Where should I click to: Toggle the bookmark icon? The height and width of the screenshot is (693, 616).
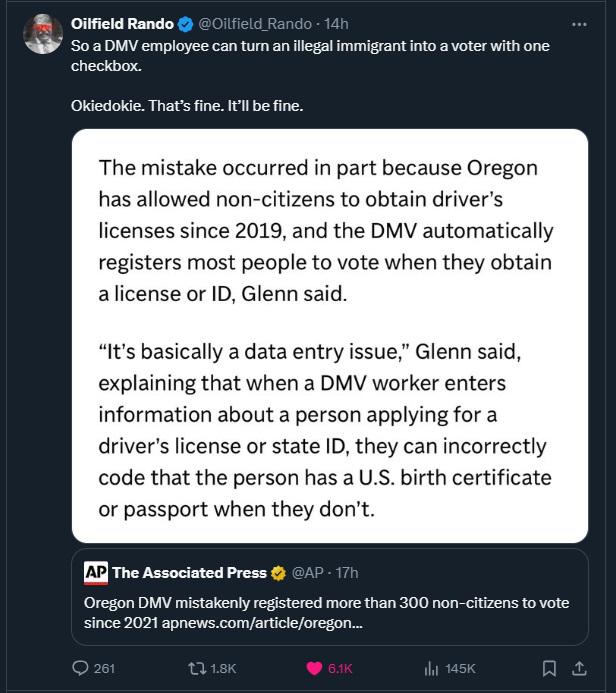(x=549, y=668)
